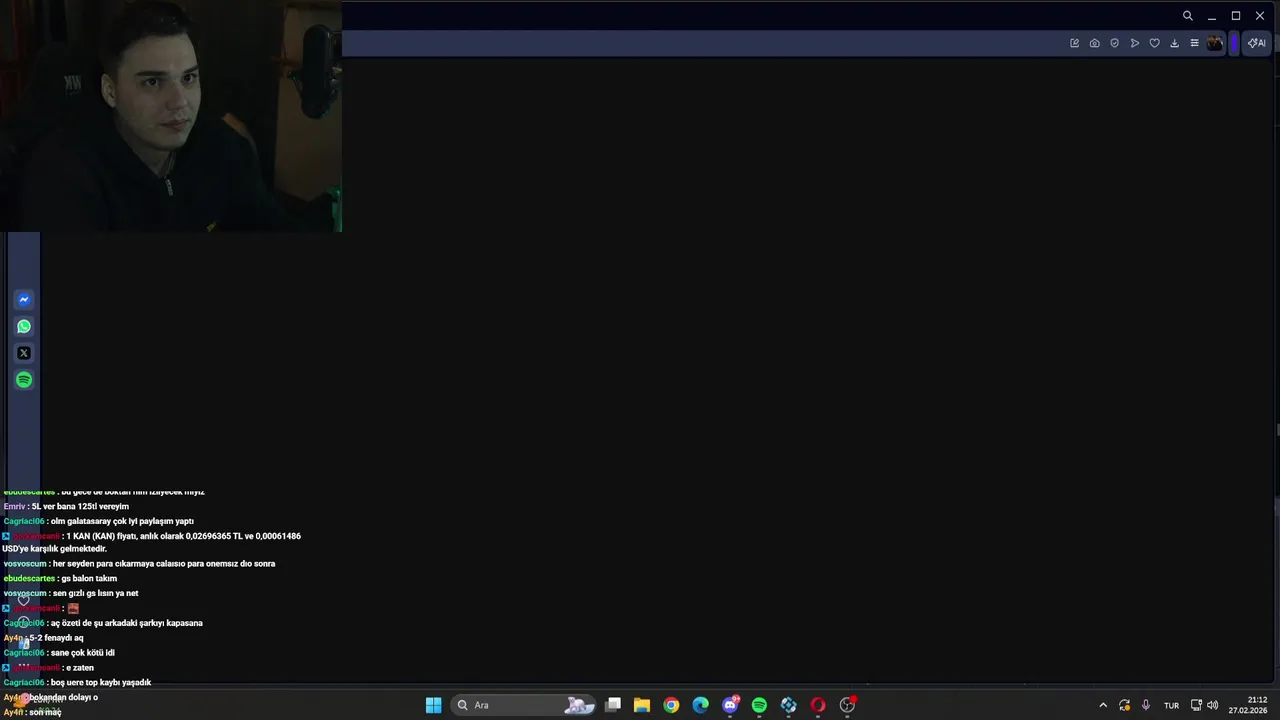Maximize the browser window

[1236, 16]
